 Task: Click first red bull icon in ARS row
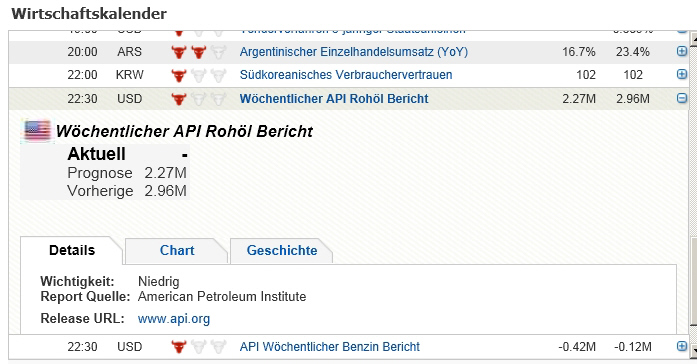pos(179,52)
